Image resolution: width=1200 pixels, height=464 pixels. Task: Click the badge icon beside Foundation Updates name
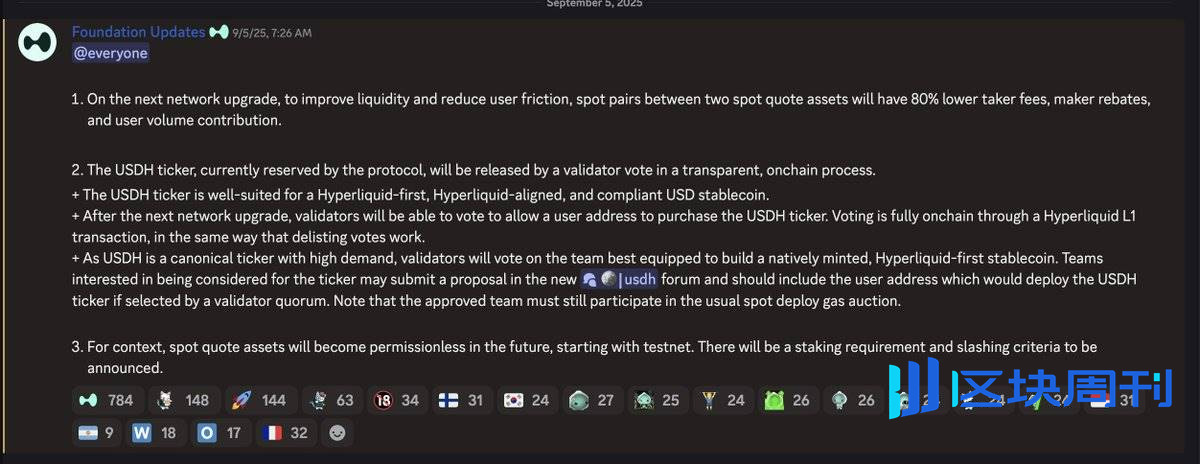click(x=220, y=32)
